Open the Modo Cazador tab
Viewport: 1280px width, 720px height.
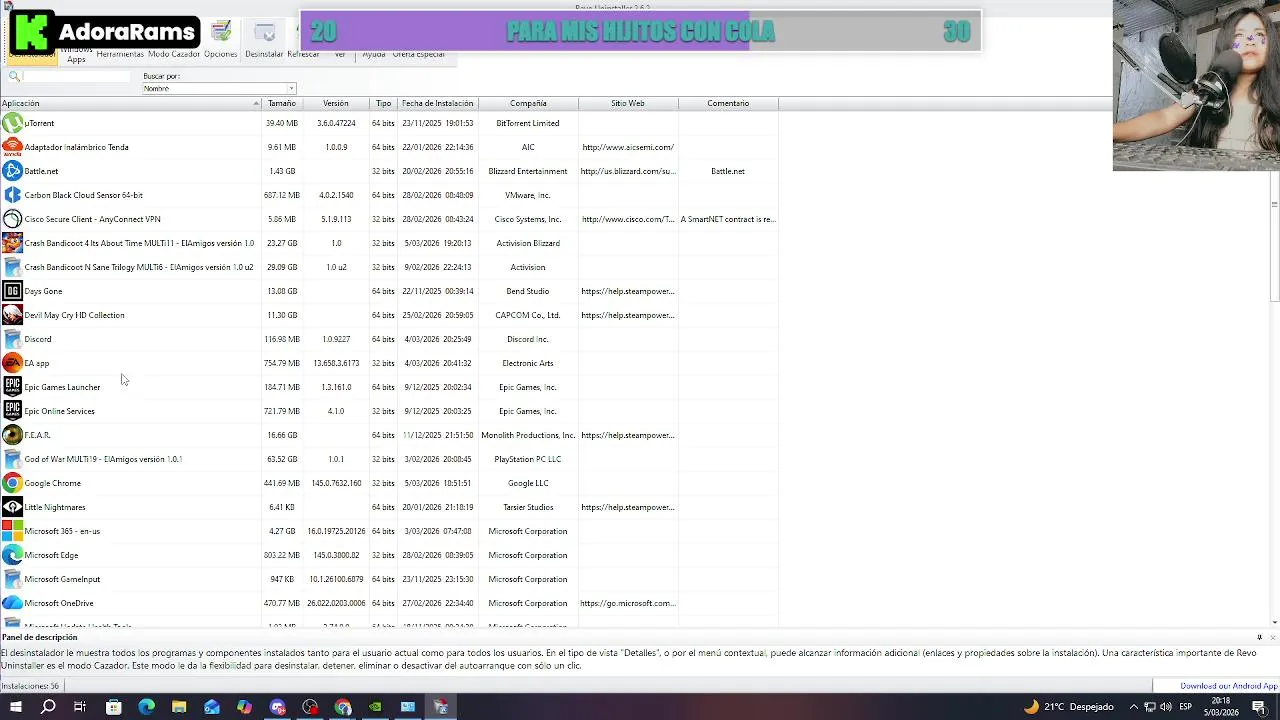(174, 54)
